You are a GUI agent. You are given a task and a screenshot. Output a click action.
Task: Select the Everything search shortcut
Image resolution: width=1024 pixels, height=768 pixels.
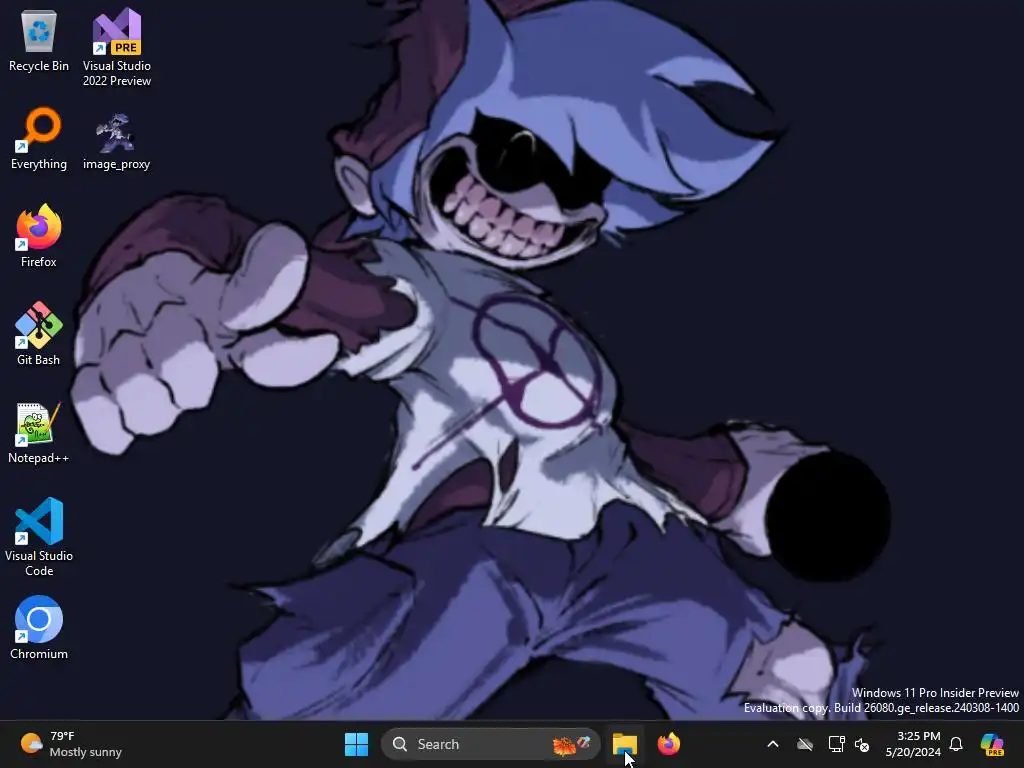point(39,140)
